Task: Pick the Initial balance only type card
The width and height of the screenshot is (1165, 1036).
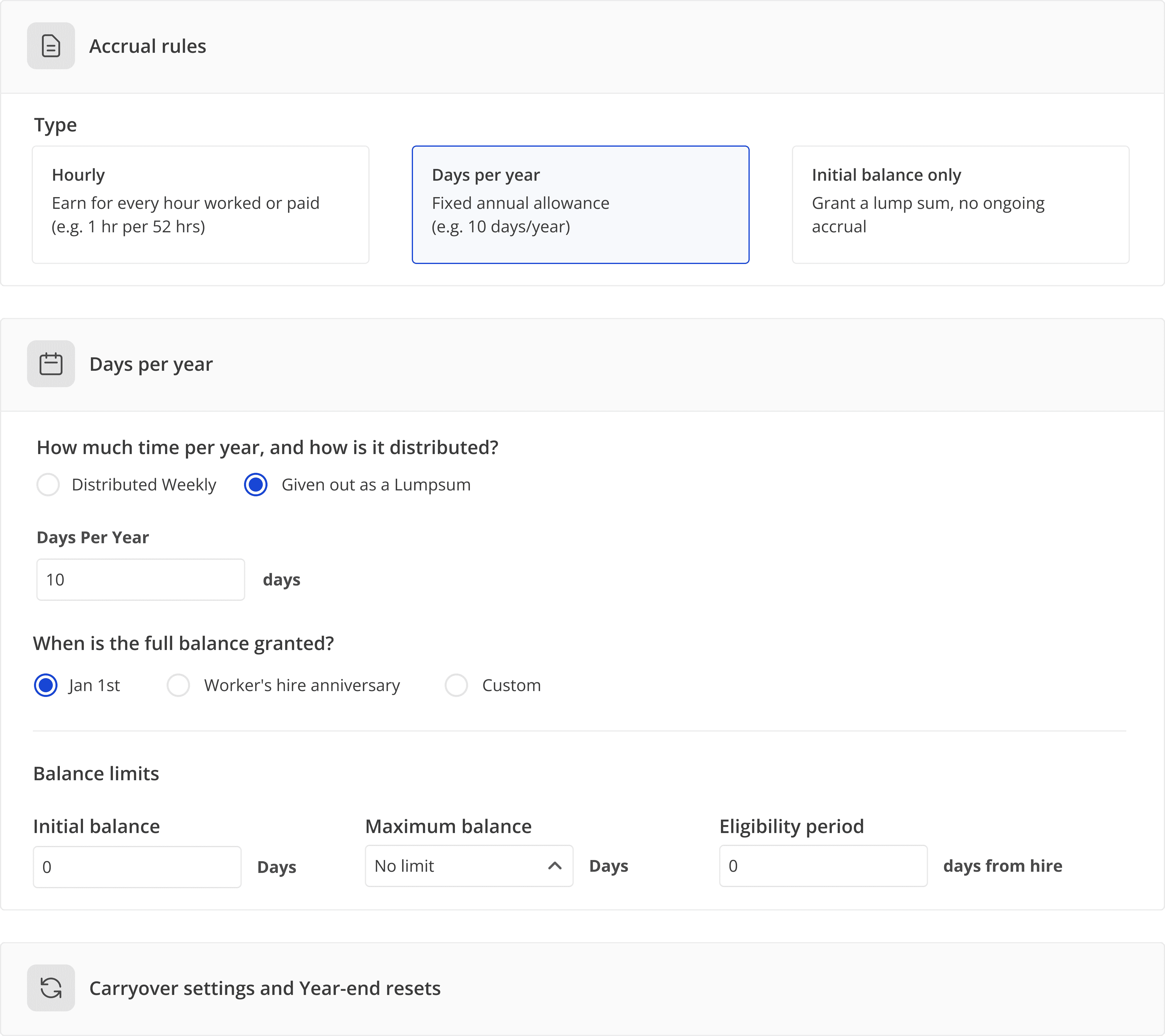Action: tap(960, 204)
